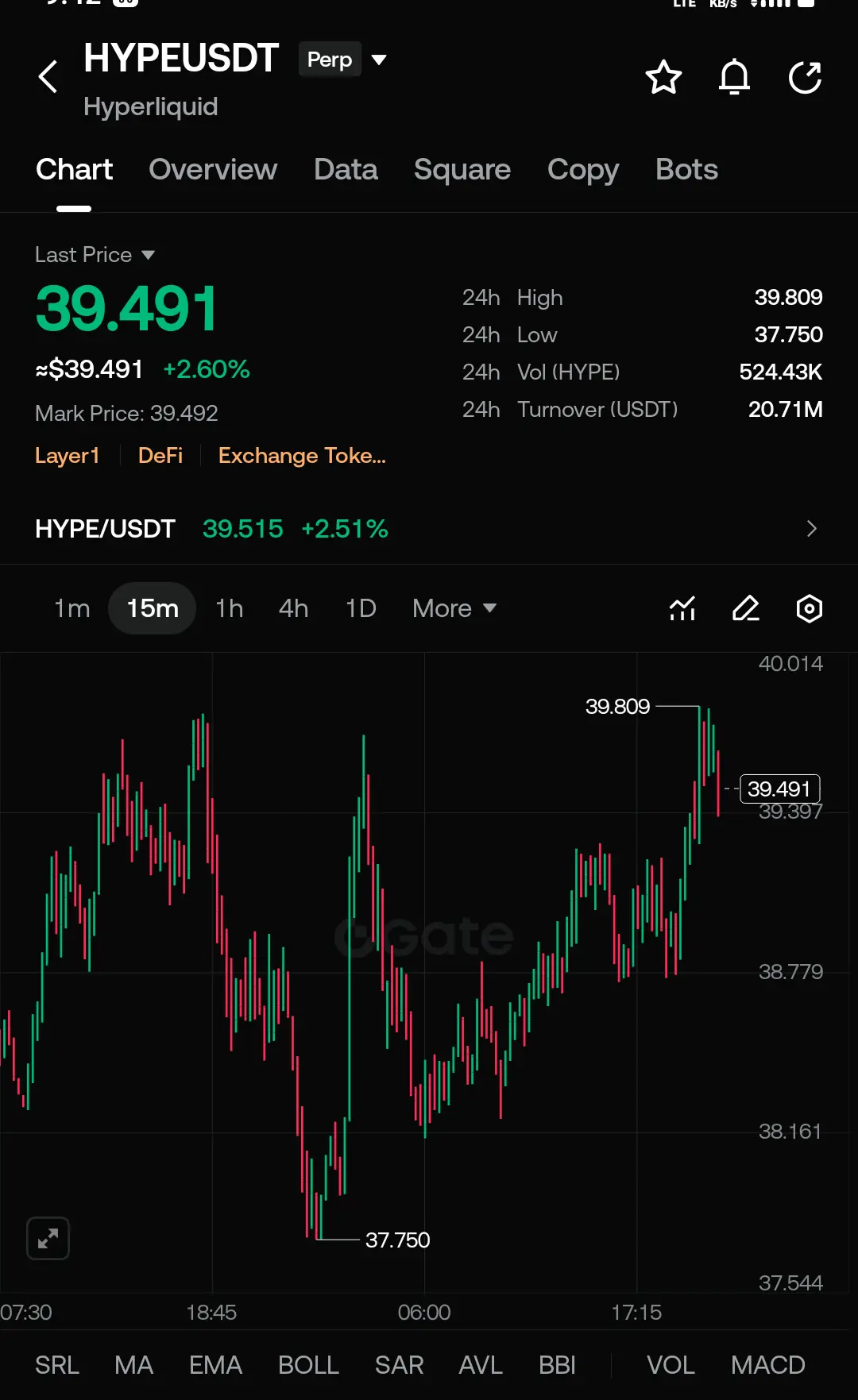This screenshot has height=1400, width=858.
Task: Tap the Mark Price: 39.492 text
Action: (x=126, y=414)
